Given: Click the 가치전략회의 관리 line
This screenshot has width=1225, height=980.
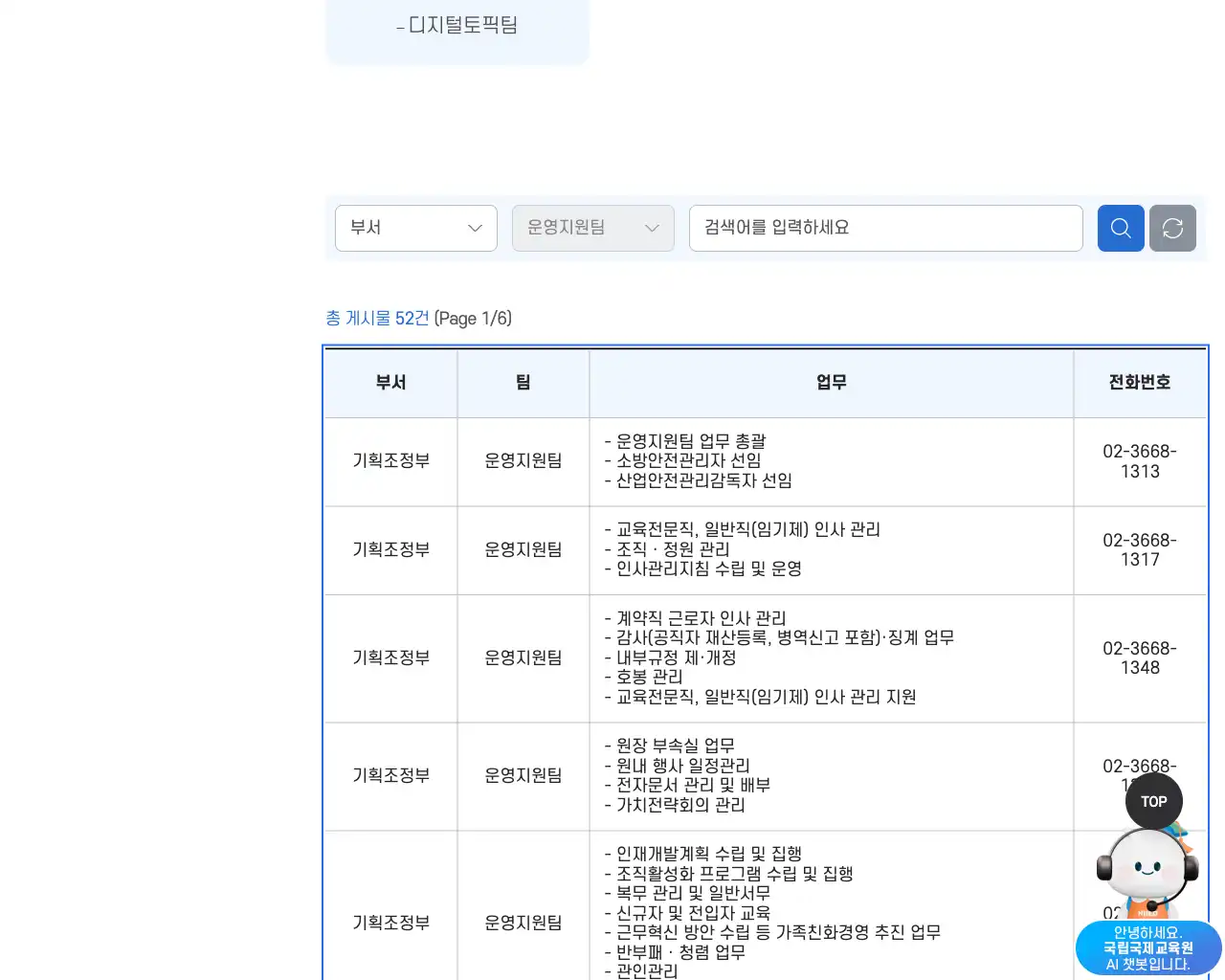Looking at the screenshot, I should pyautogui.click(x=676, y=805).
